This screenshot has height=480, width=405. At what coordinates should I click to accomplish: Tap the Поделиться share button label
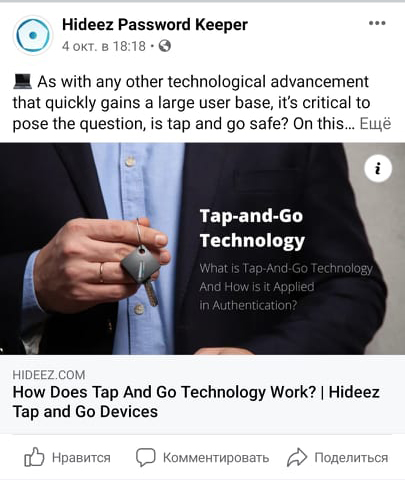pos(351,458)
